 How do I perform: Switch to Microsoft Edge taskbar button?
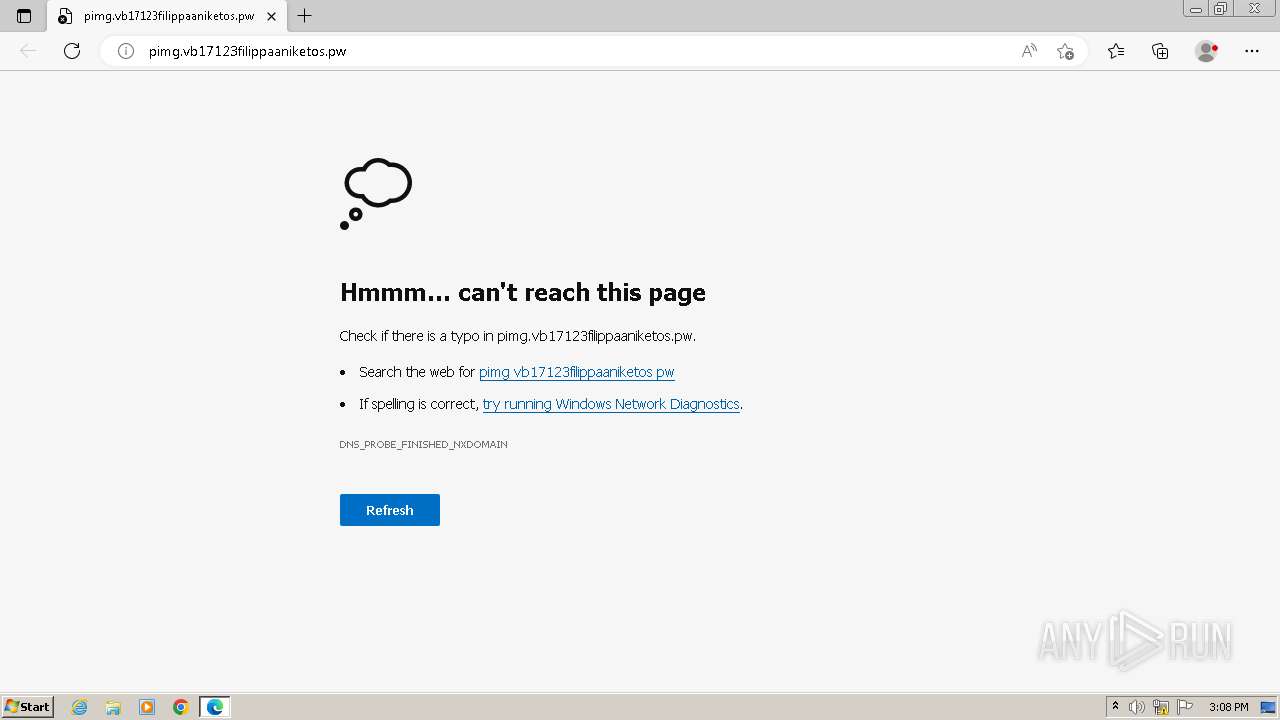(x=215, y=707)
